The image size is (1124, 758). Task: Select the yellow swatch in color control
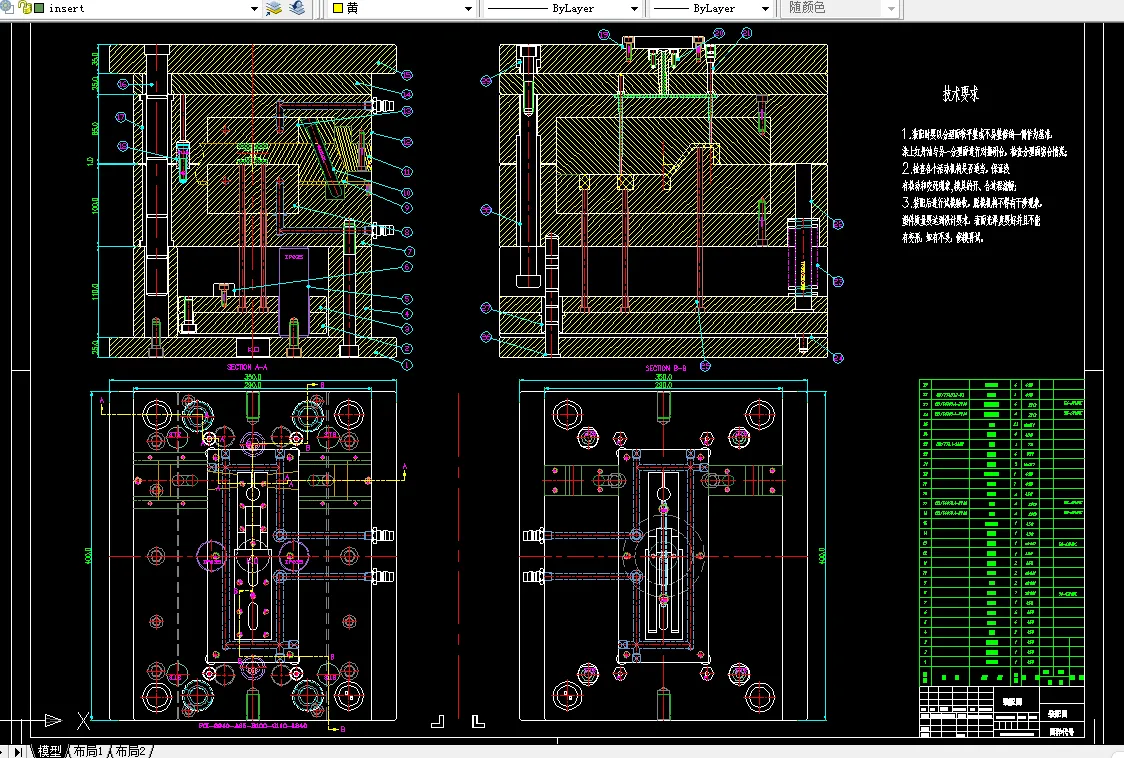[338, 8]
